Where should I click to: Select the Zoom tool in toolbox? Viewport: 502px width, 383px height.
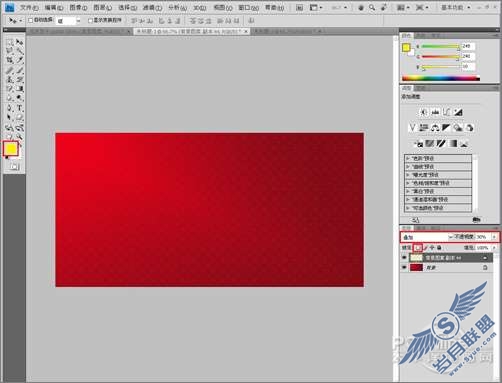click(x=19, y=136)
